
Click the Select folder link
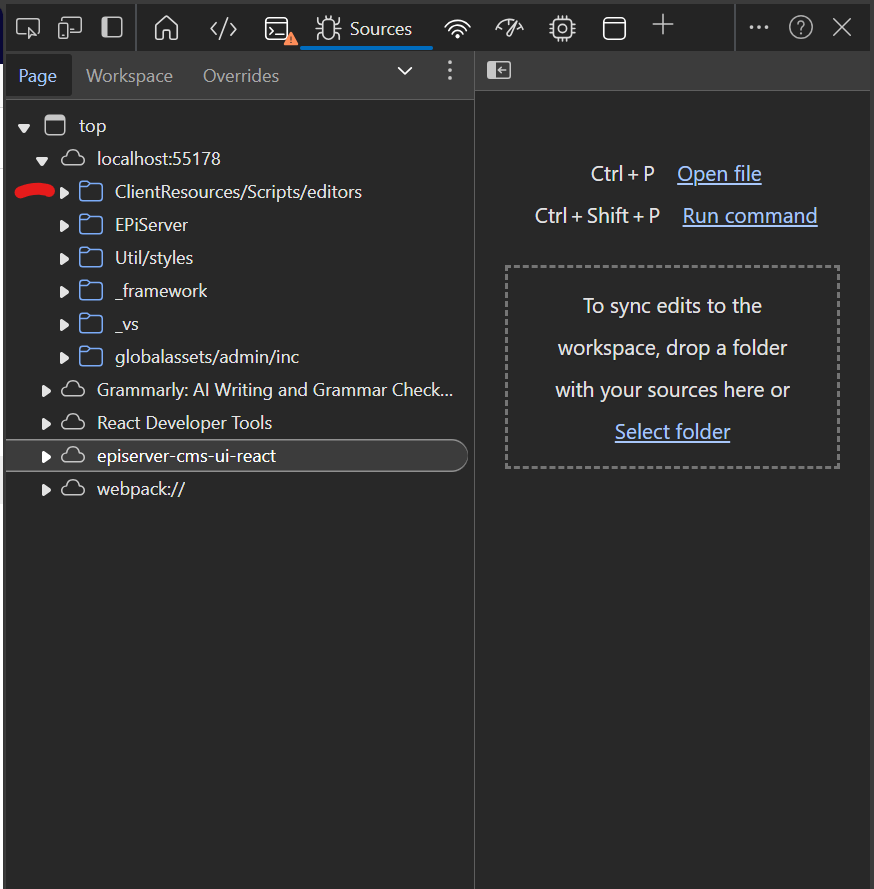point(672,432)
